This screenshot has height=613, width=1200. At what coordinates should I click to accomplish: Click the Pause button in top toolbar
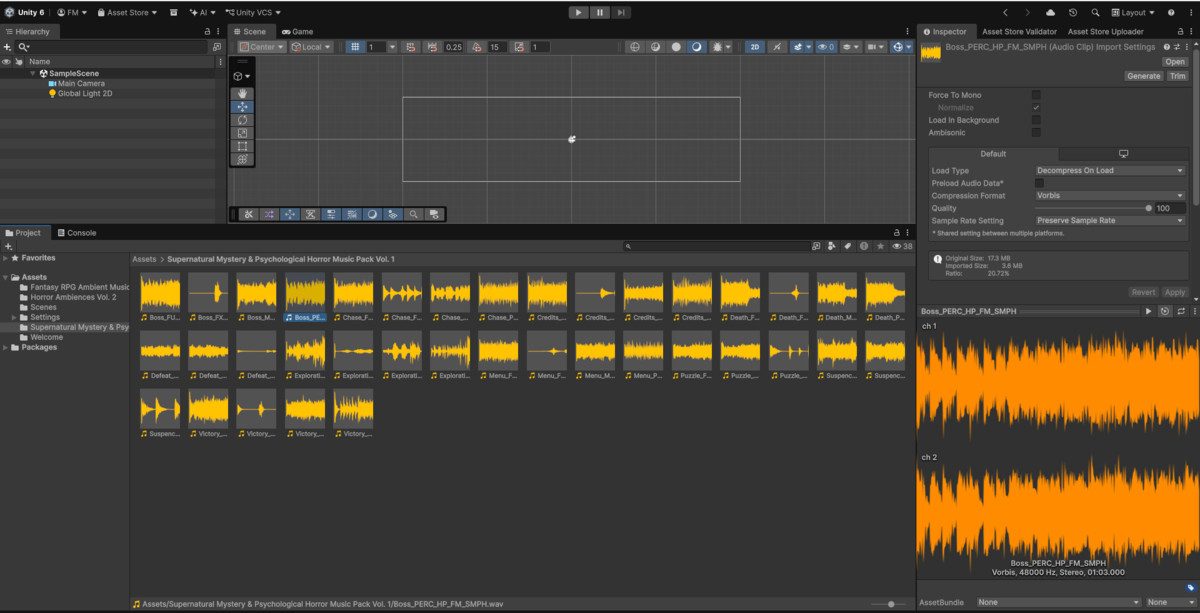tap(600, 12)
